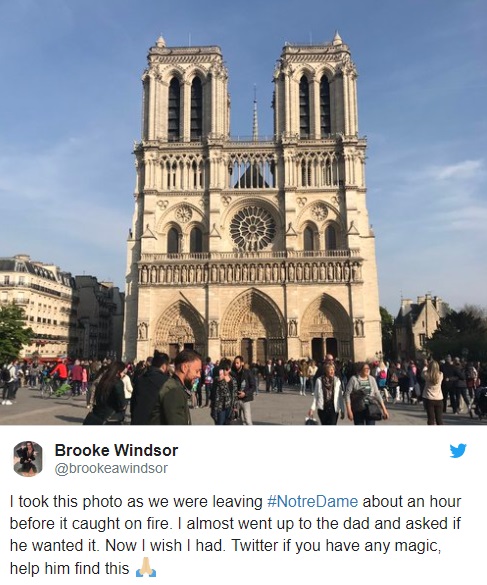Click the tweet line "help him find this"

click(x=69, y=568)
